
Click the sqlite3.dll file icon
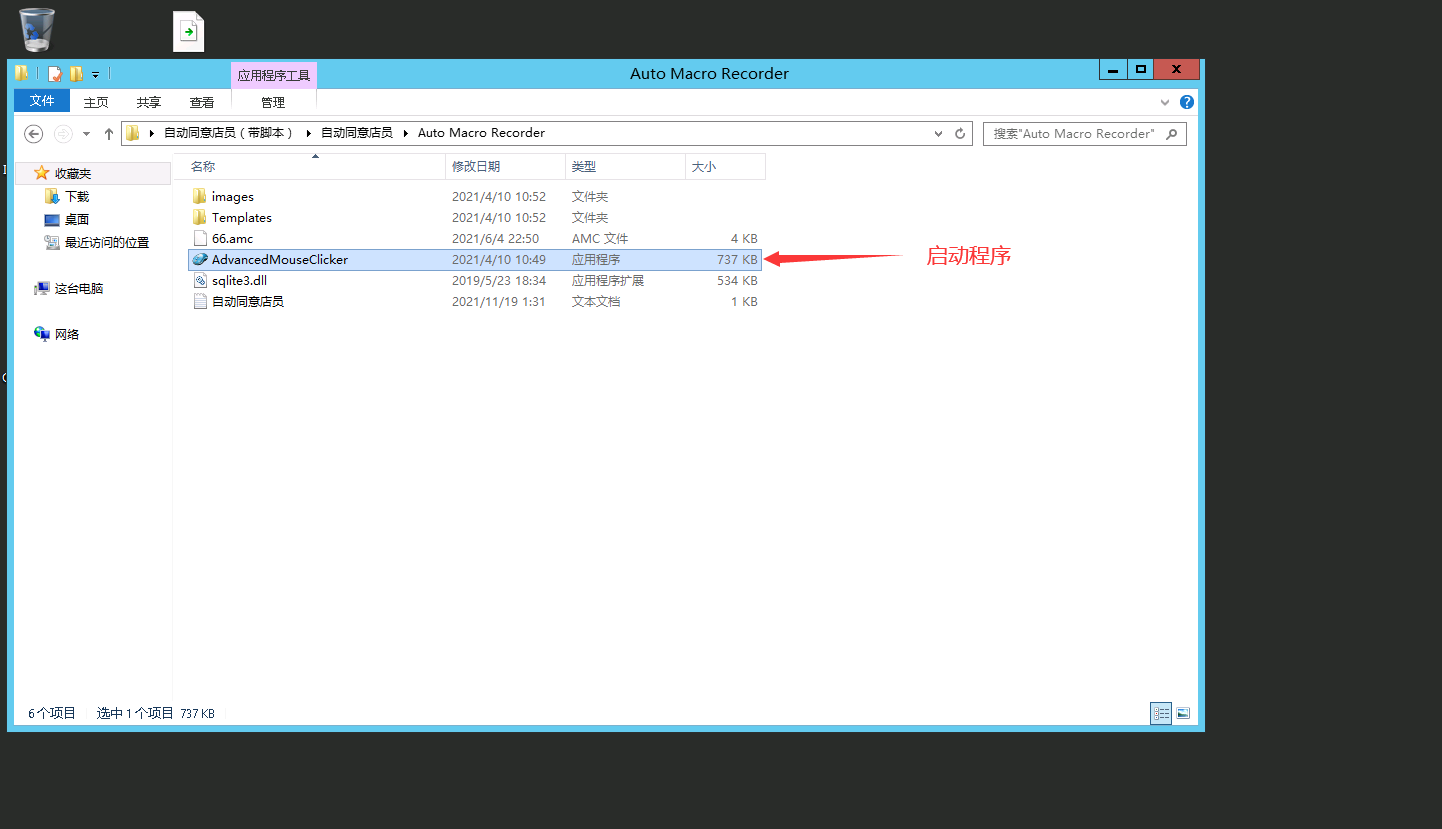coord(200,280)
